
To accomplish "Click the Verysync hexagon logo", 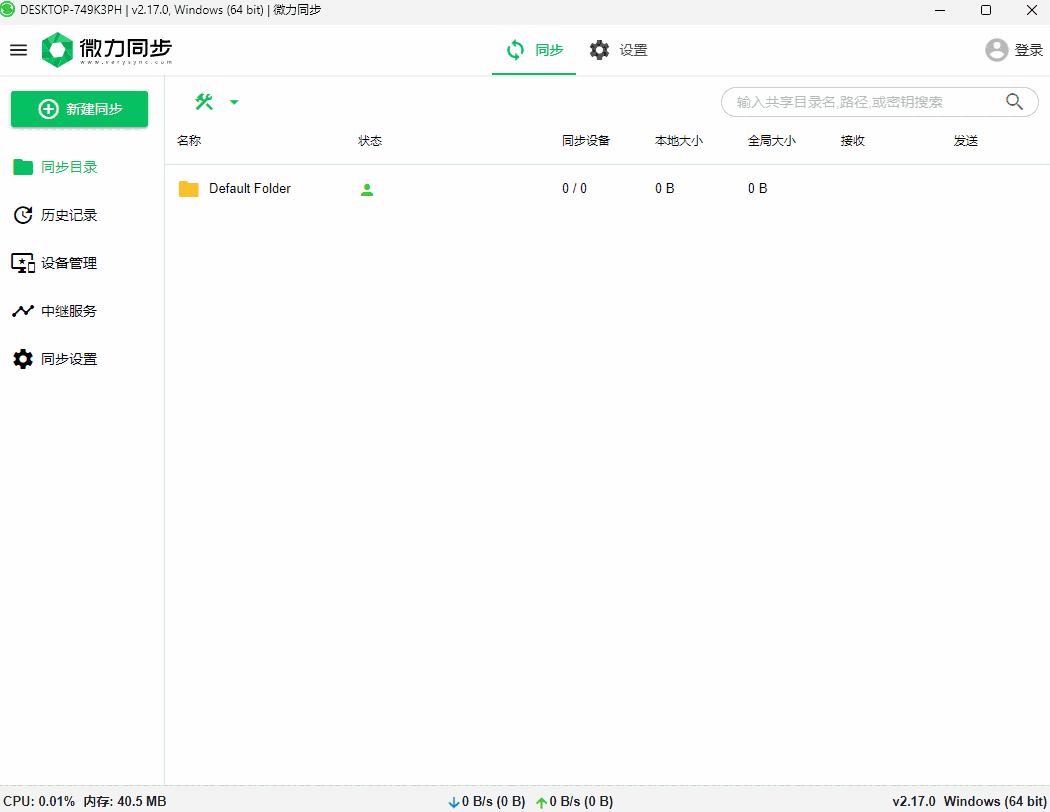I will [56, 49].
